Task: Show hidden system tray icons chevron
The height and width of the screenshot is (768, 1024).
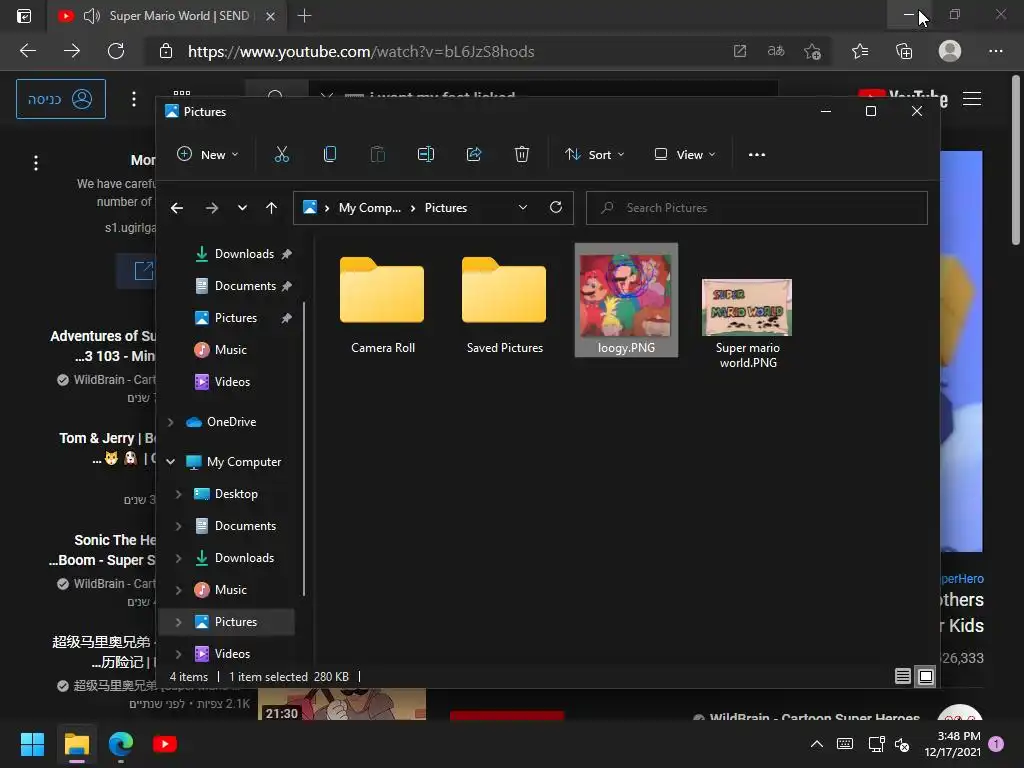Action: coord(816,744)
